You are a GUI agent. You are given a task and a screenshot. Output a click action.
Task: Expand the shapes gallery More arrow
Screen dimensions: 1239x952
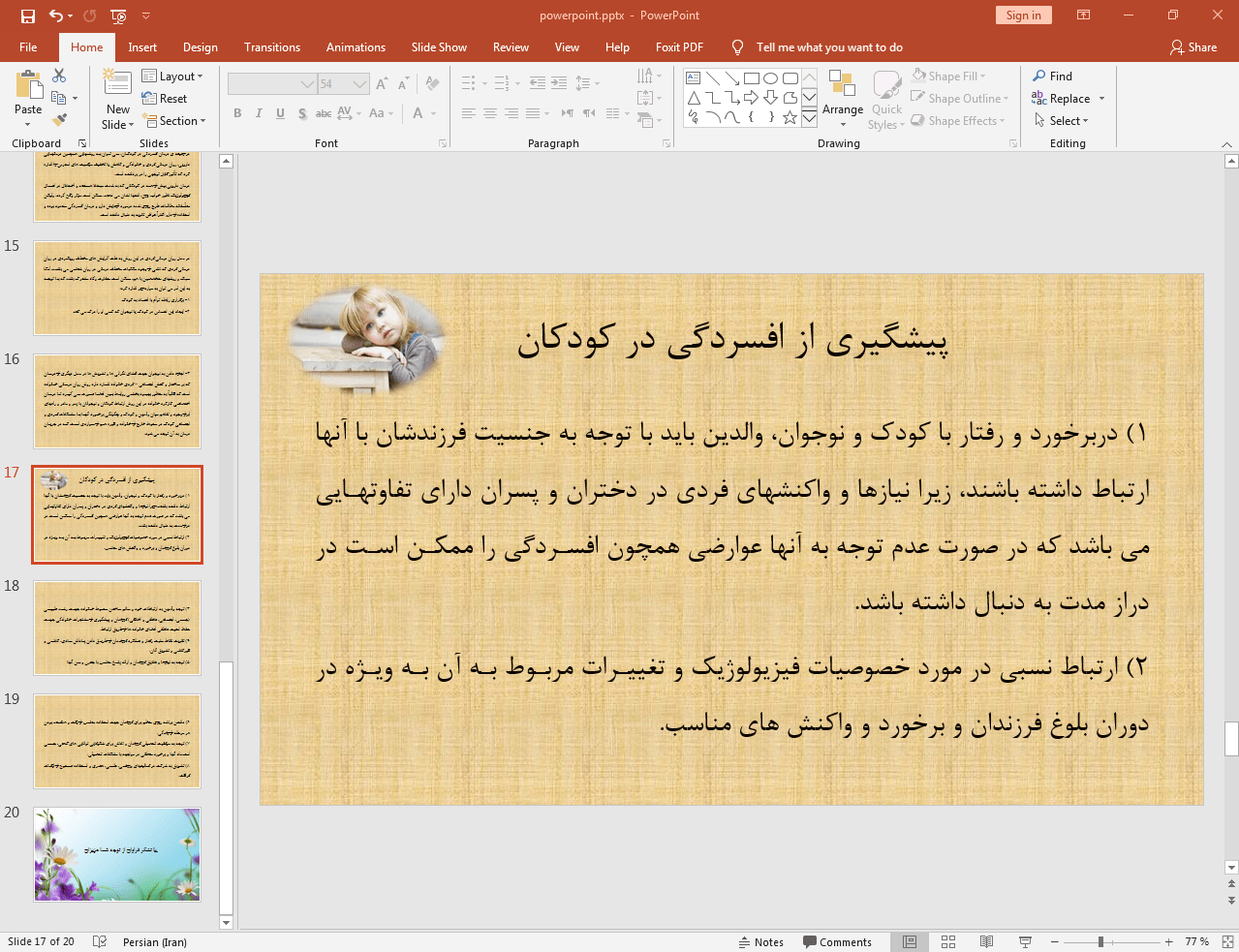pos(809,117)
